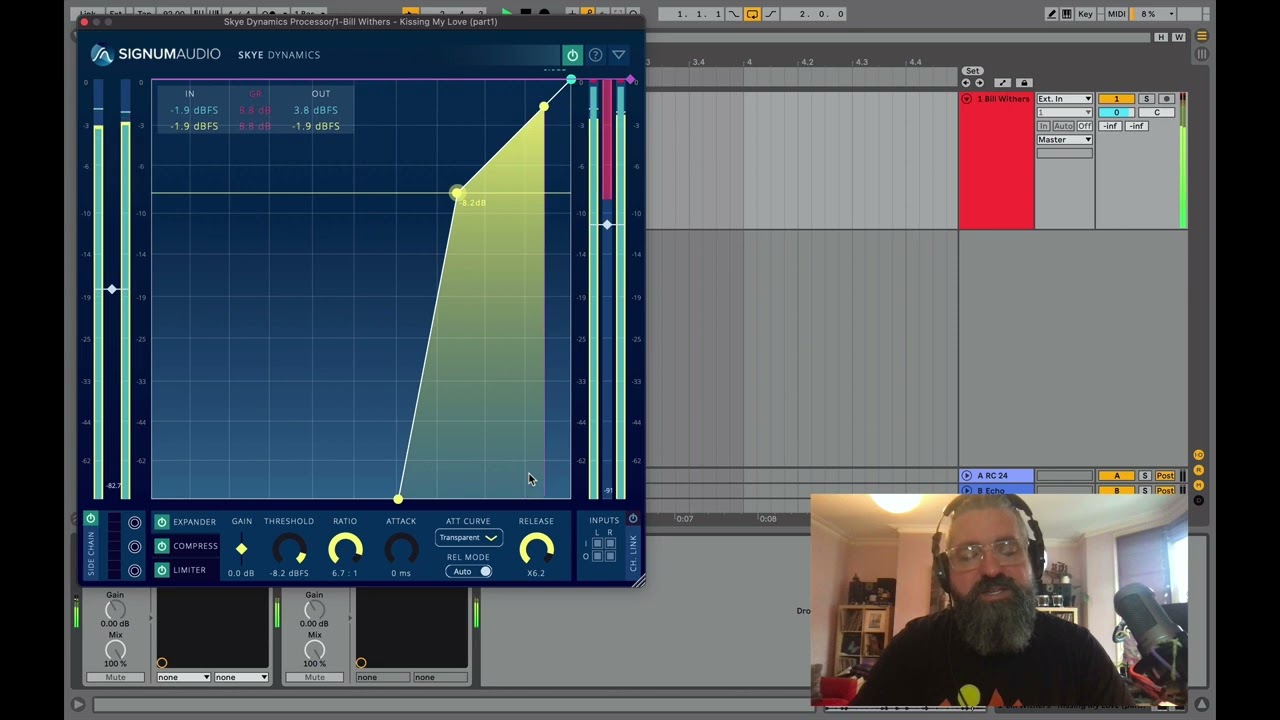Image resolution: width=1280 pixels, height=720 pixels.
Task: Toggle MIDI map mode button
Action: tap(1117, 14)
